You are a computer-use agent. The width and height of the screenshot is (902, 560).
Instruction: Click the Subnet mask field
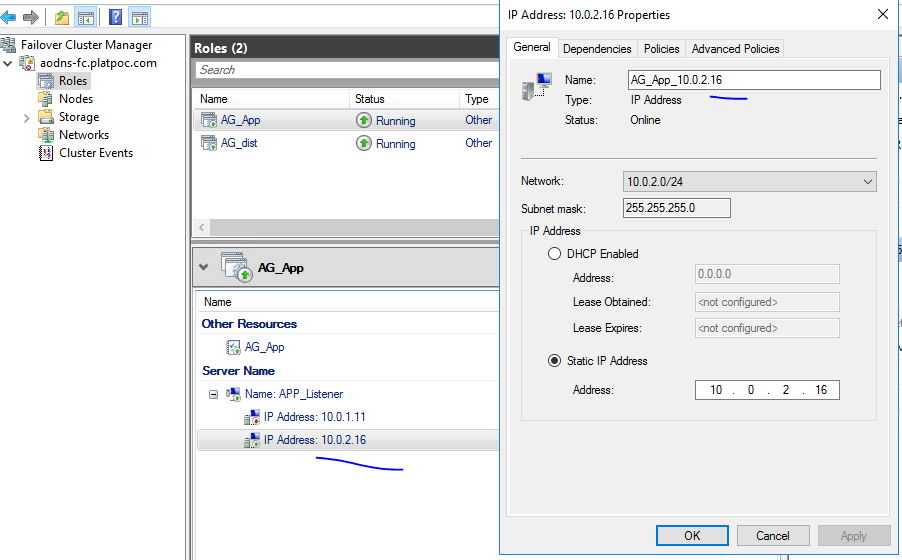point(676,208)
